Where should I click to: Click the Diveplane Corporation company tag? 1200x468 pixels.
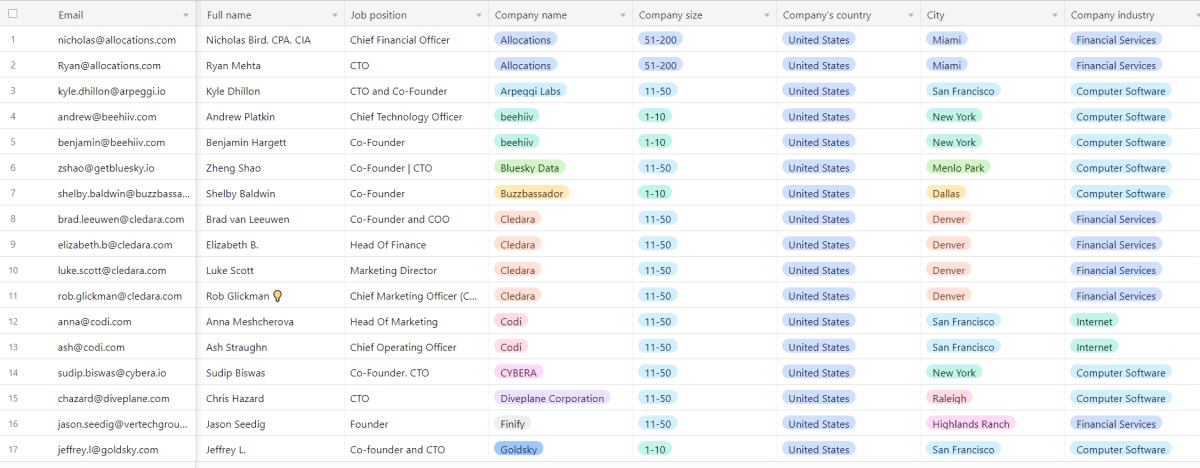(x=551, y=398)
